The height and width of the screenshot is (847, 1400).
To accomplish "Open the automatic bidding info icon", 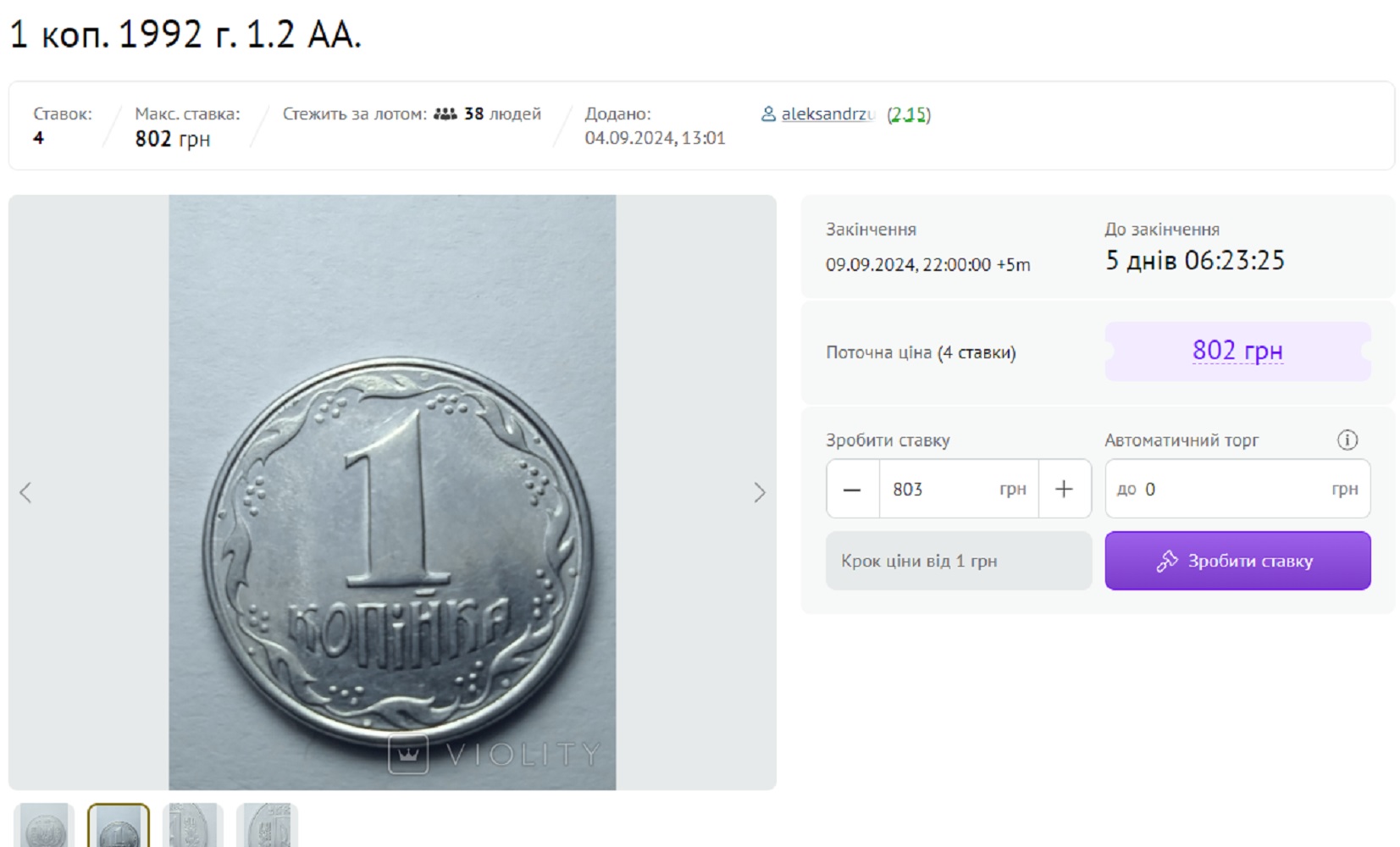I will click(1347, 440).
